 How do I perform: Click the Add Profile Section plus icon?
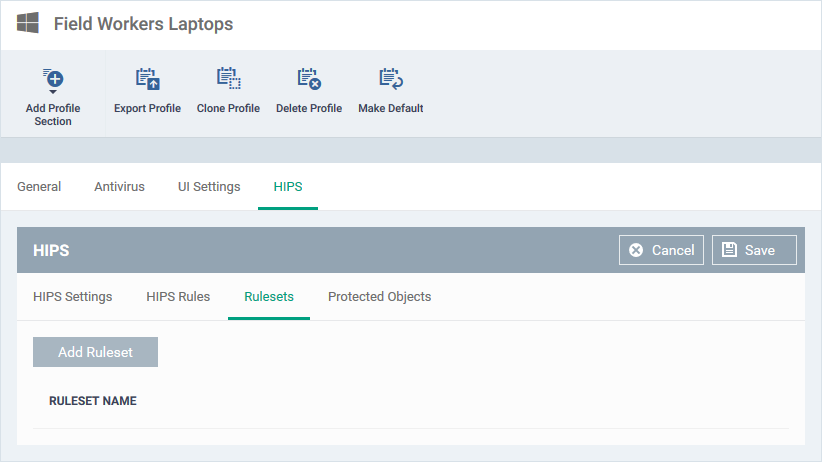click(x=53, y=79)
